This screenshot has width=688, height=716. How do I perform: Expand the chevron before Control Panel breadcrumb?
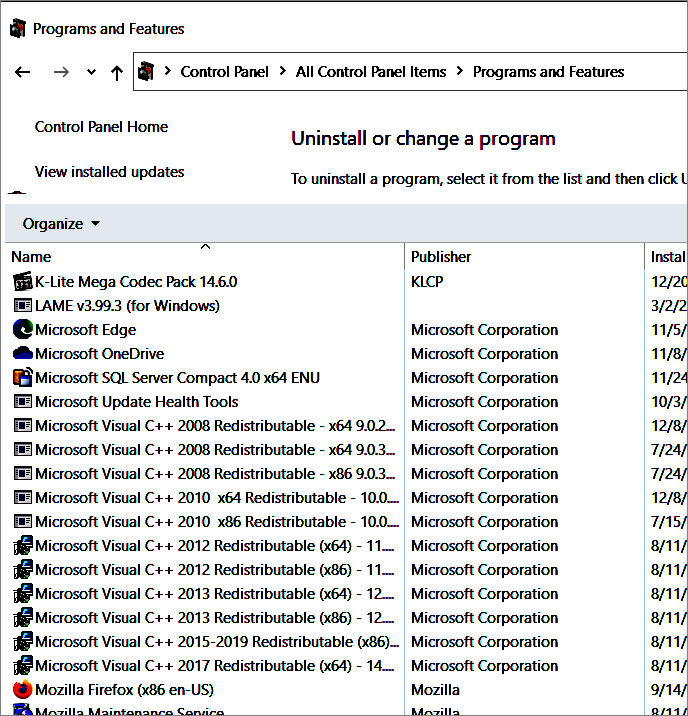tap(168, 71)
